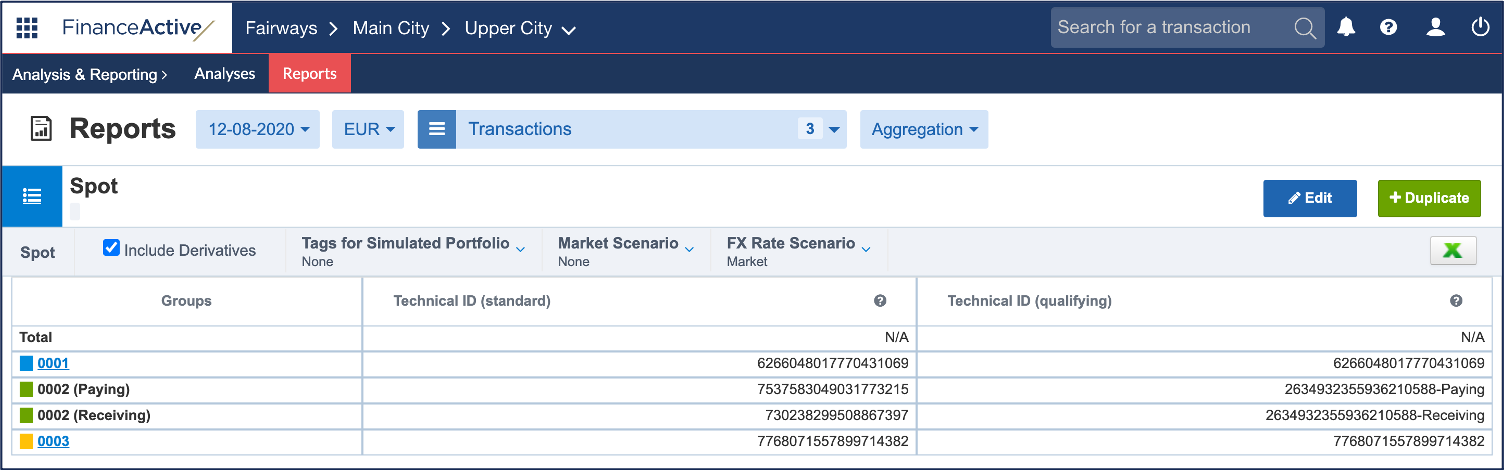The width and height of the screenshot is (1504, 470).
Task: Open the 0001 transaction link
Action: coord(53,363)
